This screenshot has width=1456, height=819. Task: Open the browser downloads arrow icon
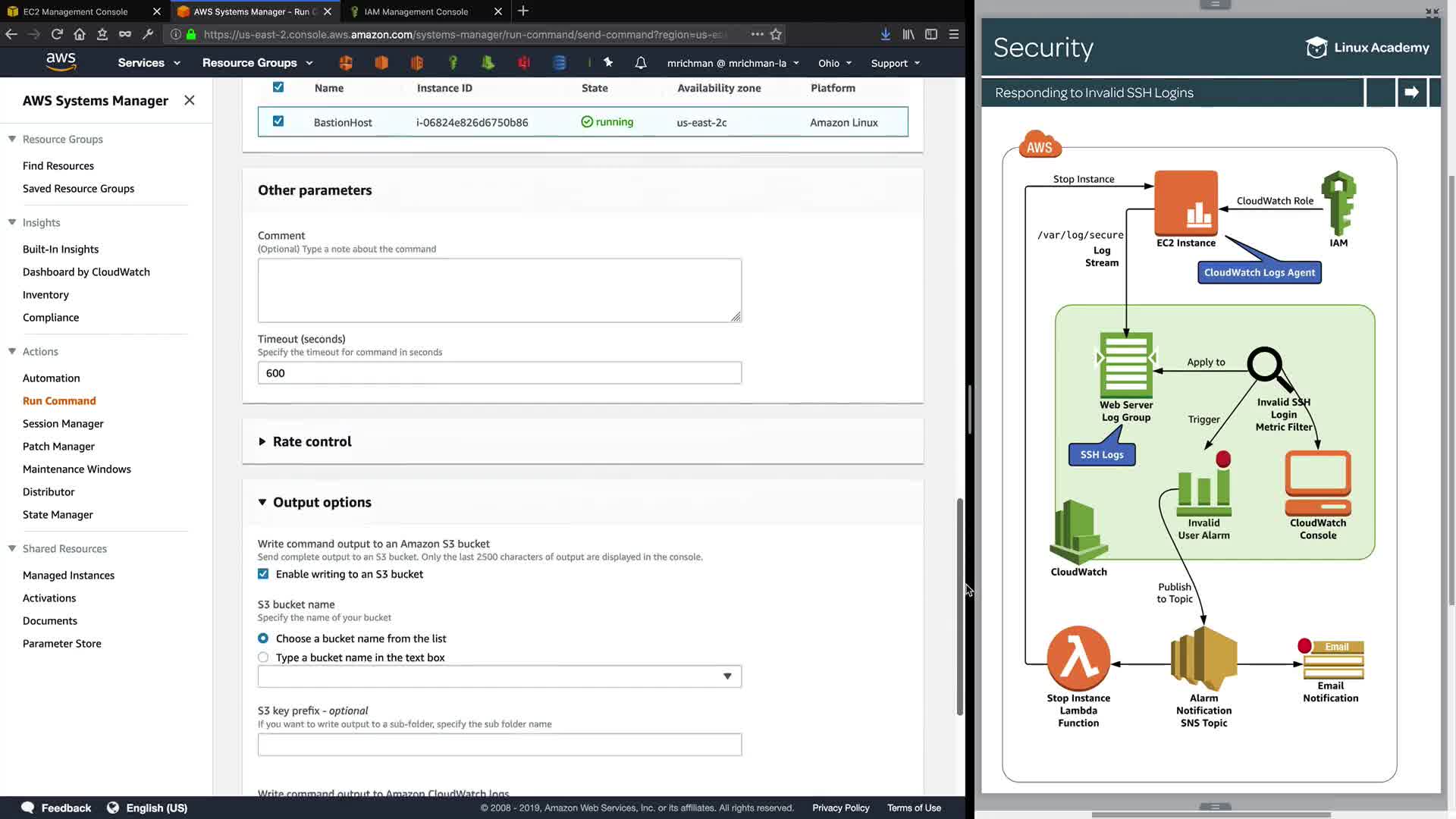[x=885, y=34]
